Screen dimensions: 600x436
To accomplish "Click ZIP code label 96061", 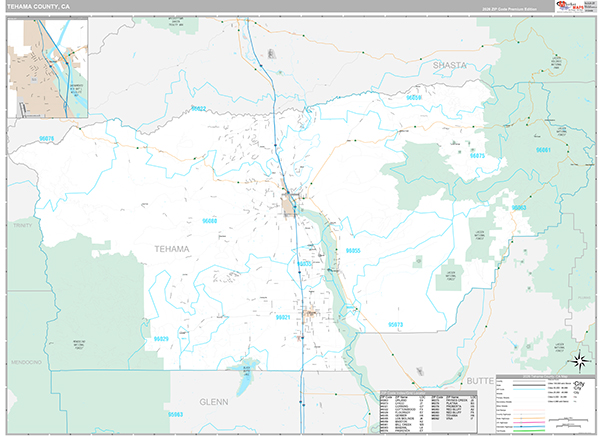I will click(543, 150).
